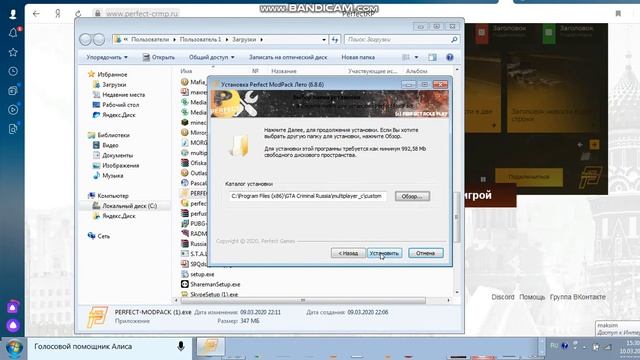The height and width of the screenshot is (360, 640).
Task: Select Библиотеки in navigation pane
Action: (x=109, y=135)
